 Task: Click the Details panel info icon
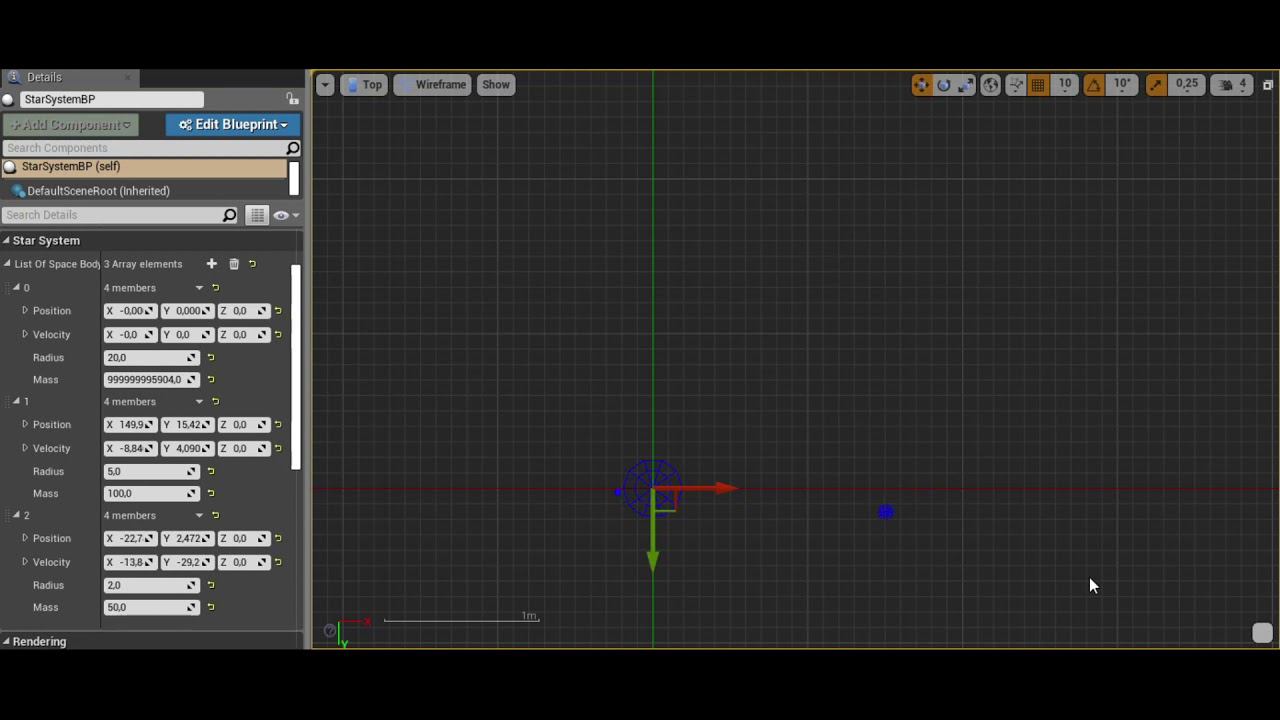(x=13, y=77)
